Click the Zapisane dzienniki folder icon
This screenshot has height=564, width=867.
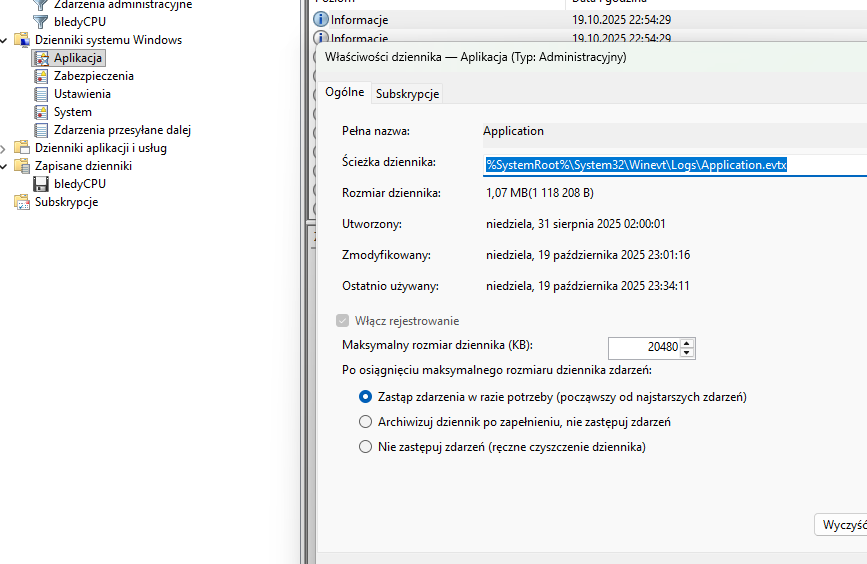(x=22, y=166)
